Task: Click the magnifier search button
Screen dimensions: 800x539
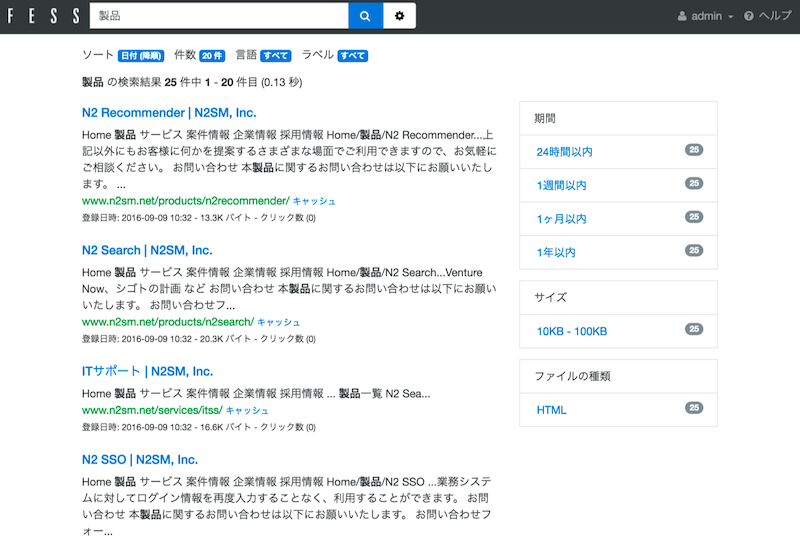Action: tap(365, 16)
